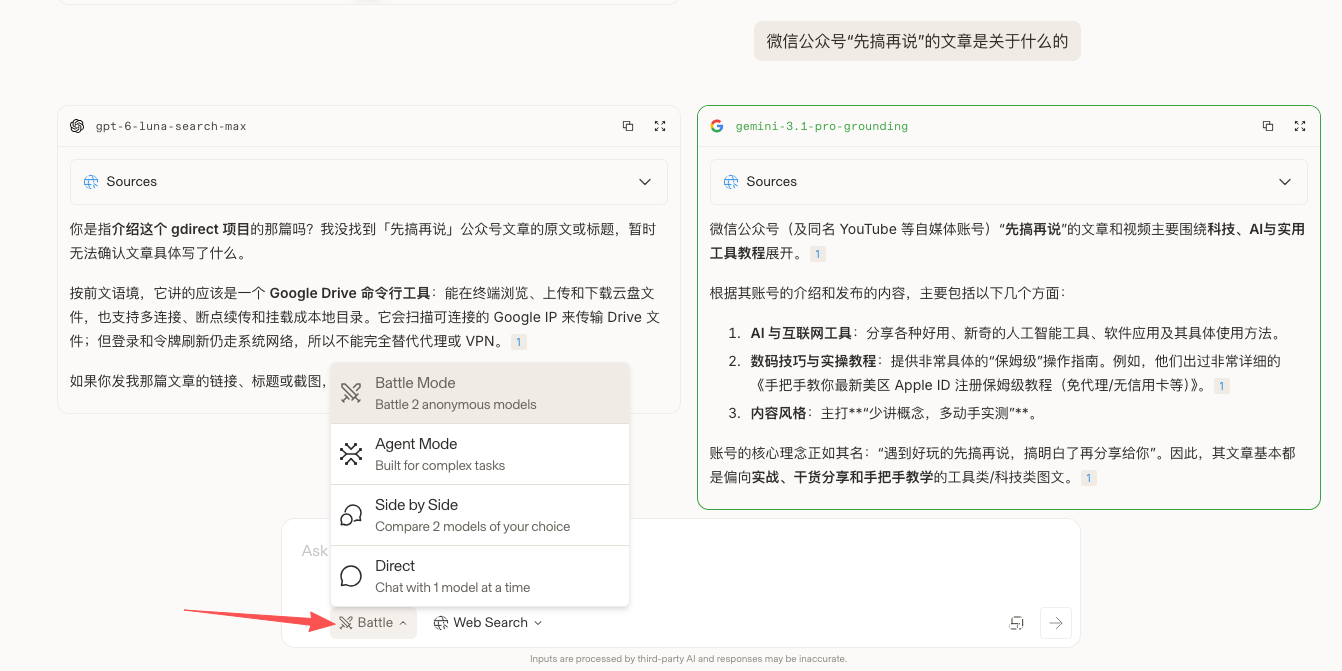
Task: Choose Agent Mode option
Action: [x=480, y=454]
